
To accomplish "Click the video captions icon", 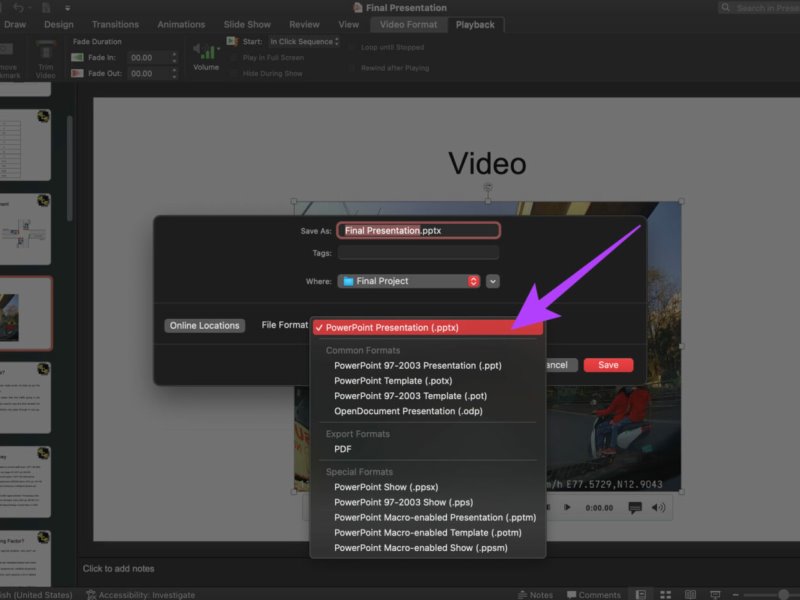I will [635, 508].
